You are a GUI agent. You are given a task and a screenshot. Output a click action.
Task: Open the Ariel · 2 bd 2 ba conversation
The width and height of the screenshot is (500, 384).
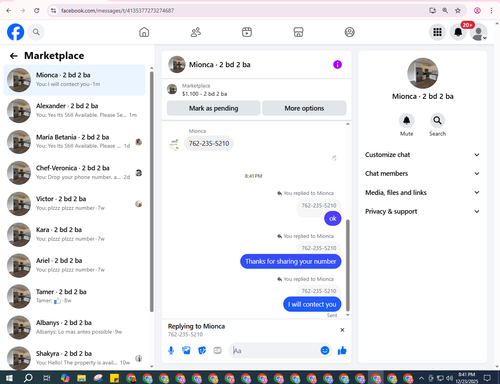(x=74, y=265)
